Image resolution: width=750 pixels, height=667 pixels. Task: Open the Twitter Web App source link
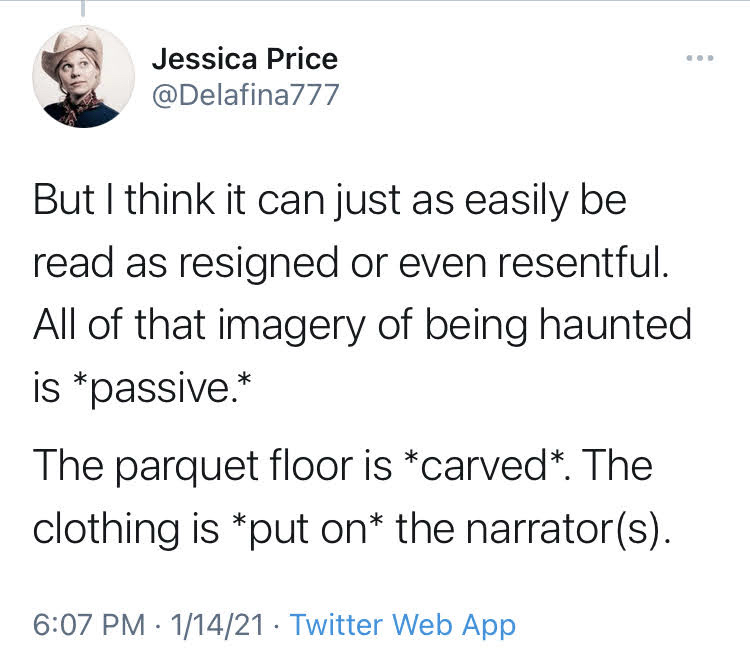point(403,625)
